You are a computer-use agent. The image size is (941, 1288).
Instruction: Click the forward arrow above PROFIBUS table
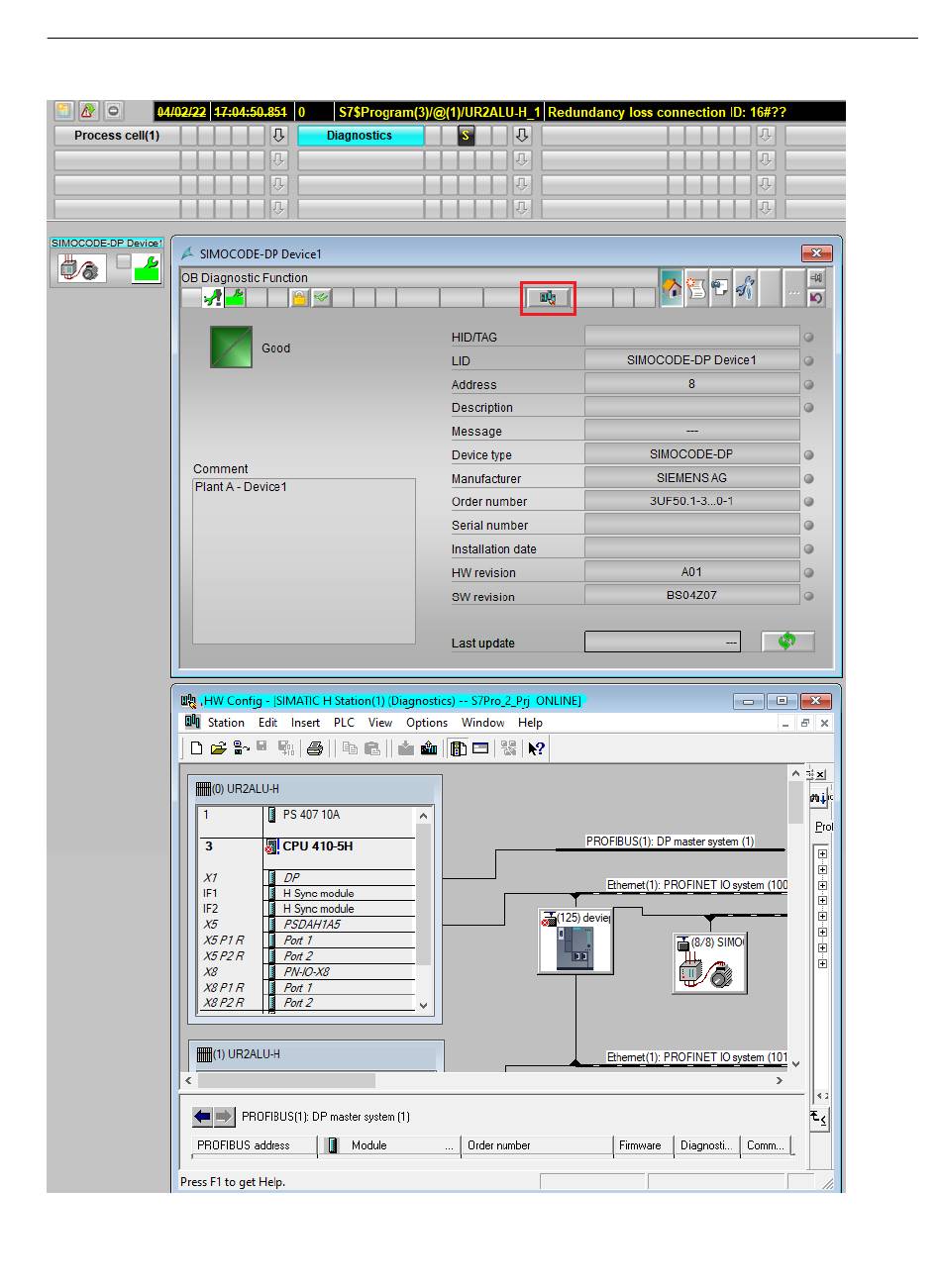tap(224, 1117)
